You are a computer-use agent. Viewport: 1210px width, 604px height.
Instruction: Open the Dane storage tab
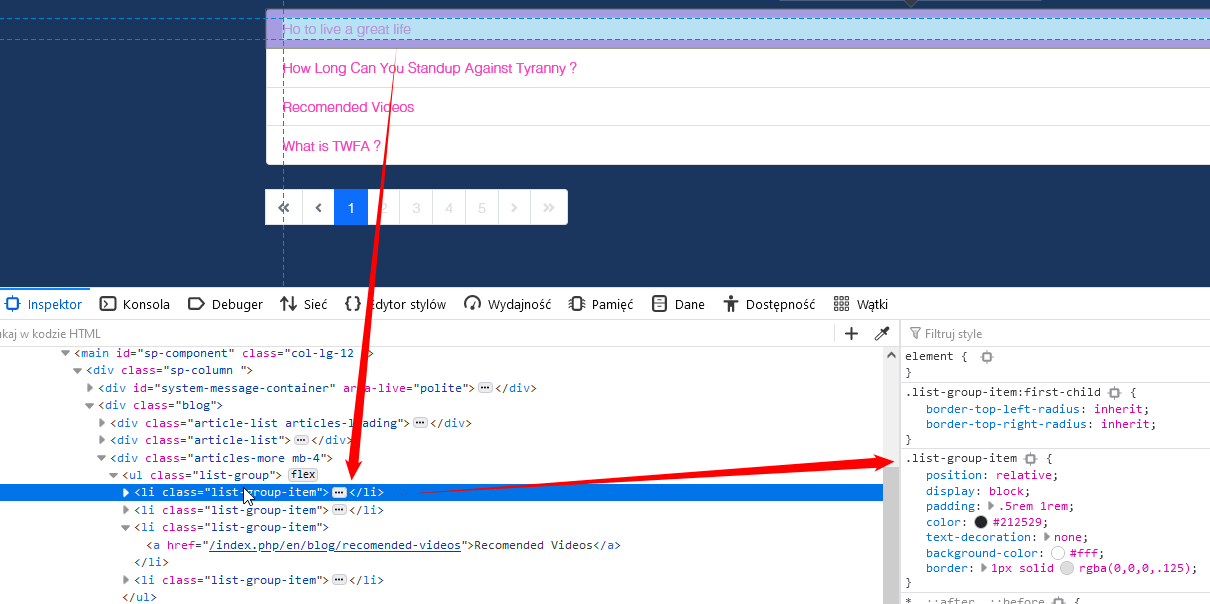pos(678,304)
